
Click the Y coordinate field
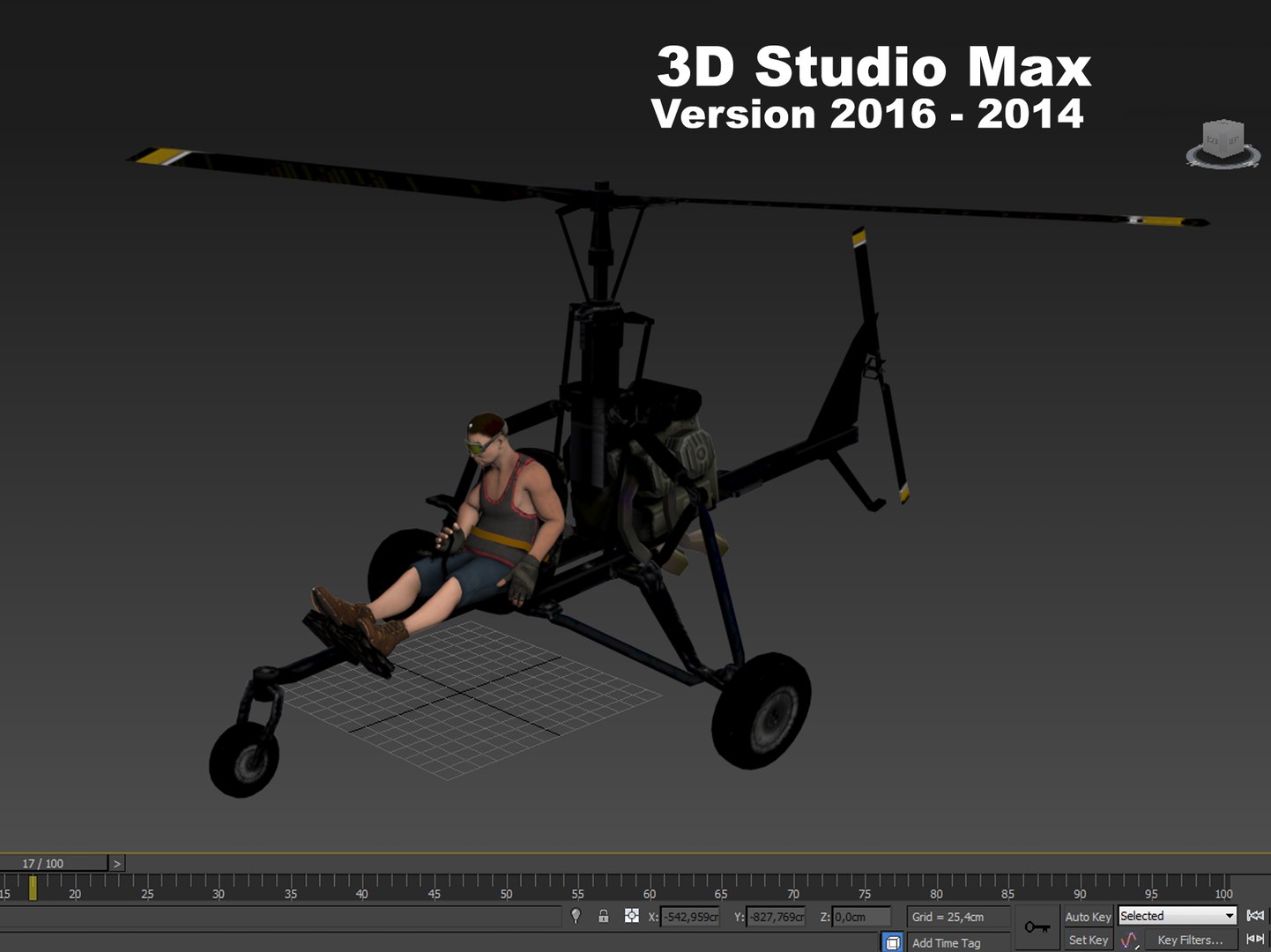click(x=775, y=917)
